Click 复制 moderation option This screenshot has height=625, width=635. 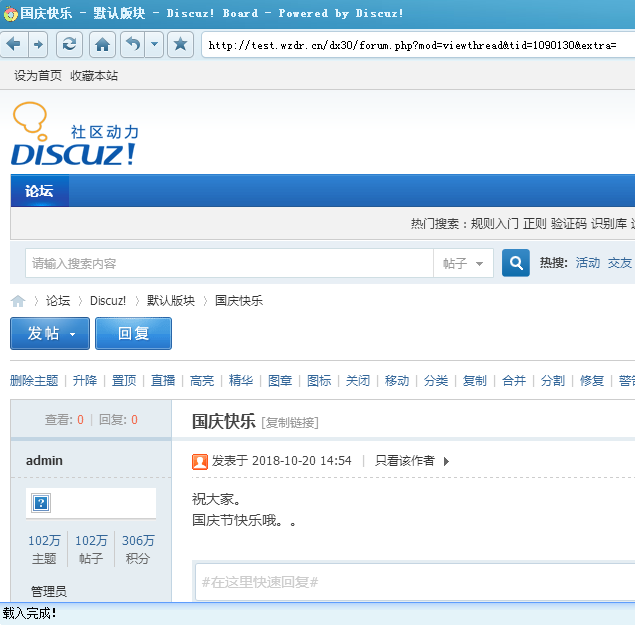(x=475, y=381)
